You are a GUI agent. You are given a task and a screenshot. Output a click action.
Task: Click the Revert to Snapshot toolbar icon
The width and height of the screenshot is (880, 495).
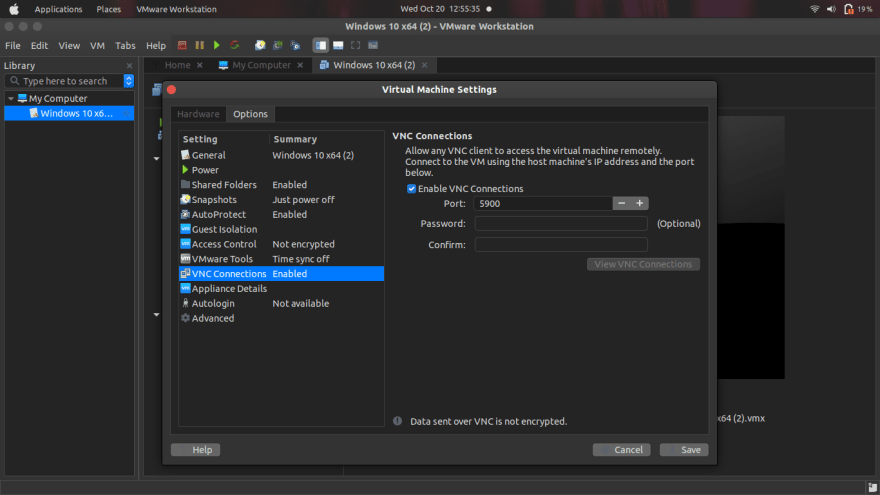click(278, 45)
